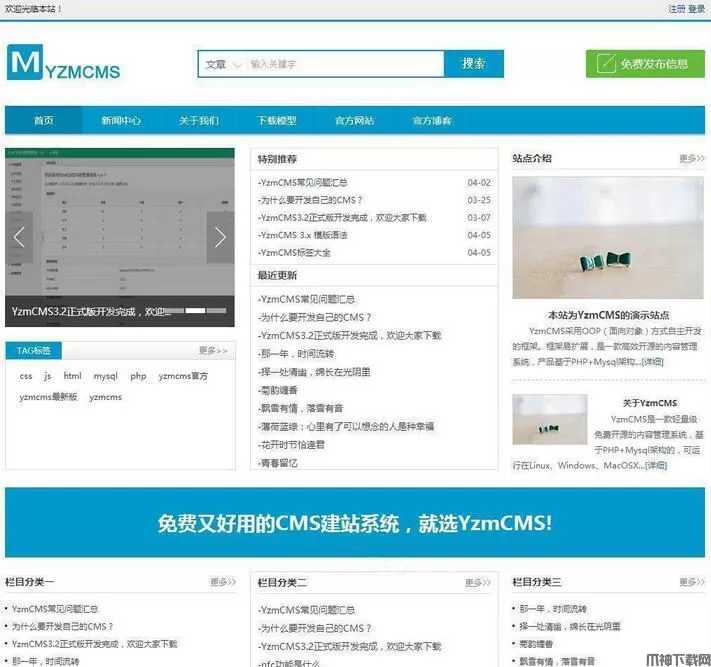This screenshot has width=711, height=667.
Task: Click the 注册 register link
Action: 676,9
